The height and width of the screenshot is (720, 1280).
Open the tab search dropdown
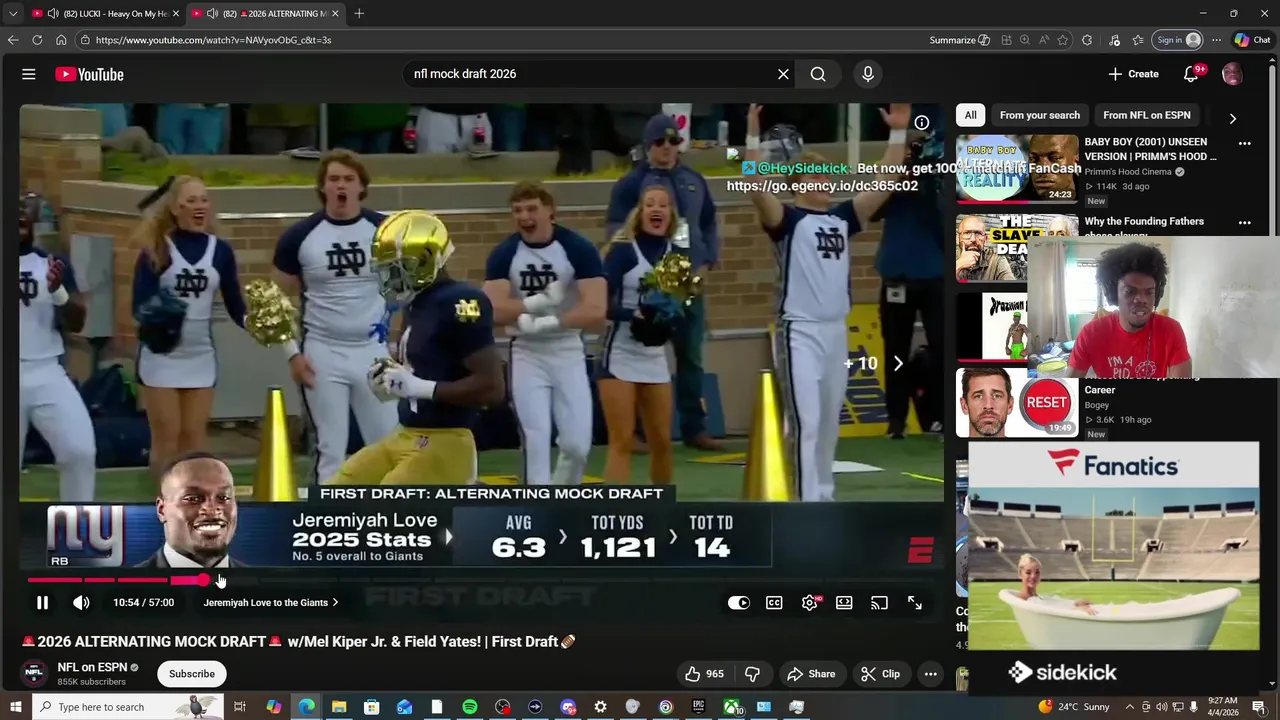(x=12, y=13)
